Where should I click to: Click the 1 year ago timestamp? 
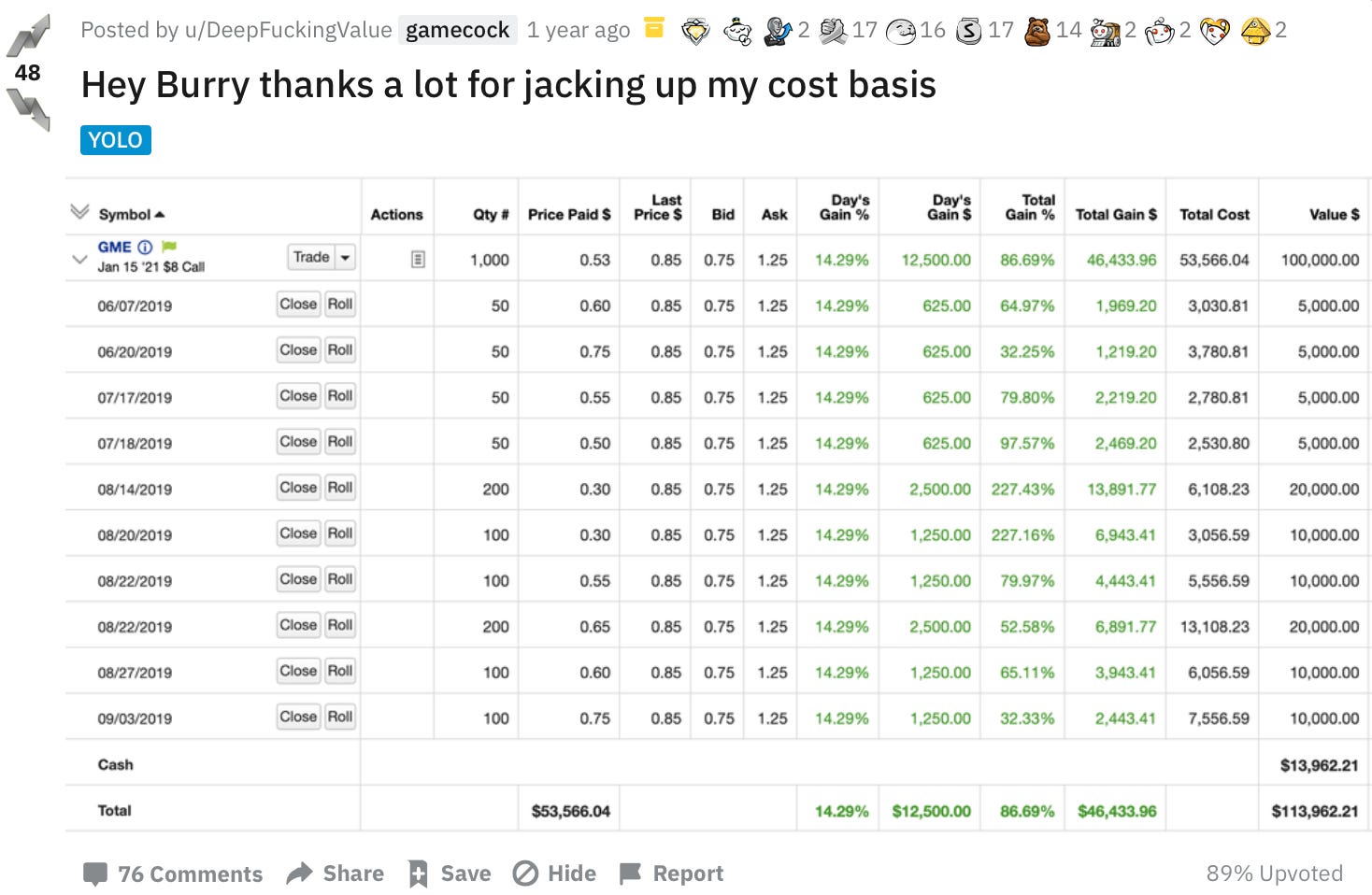click(579, 30)
